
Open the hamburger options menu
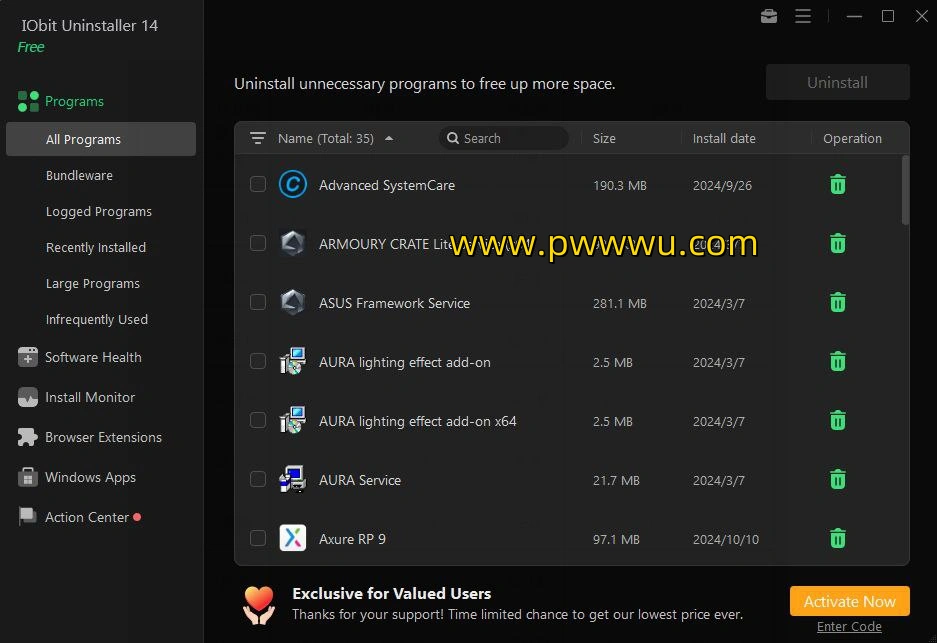(x=803, y=16)
